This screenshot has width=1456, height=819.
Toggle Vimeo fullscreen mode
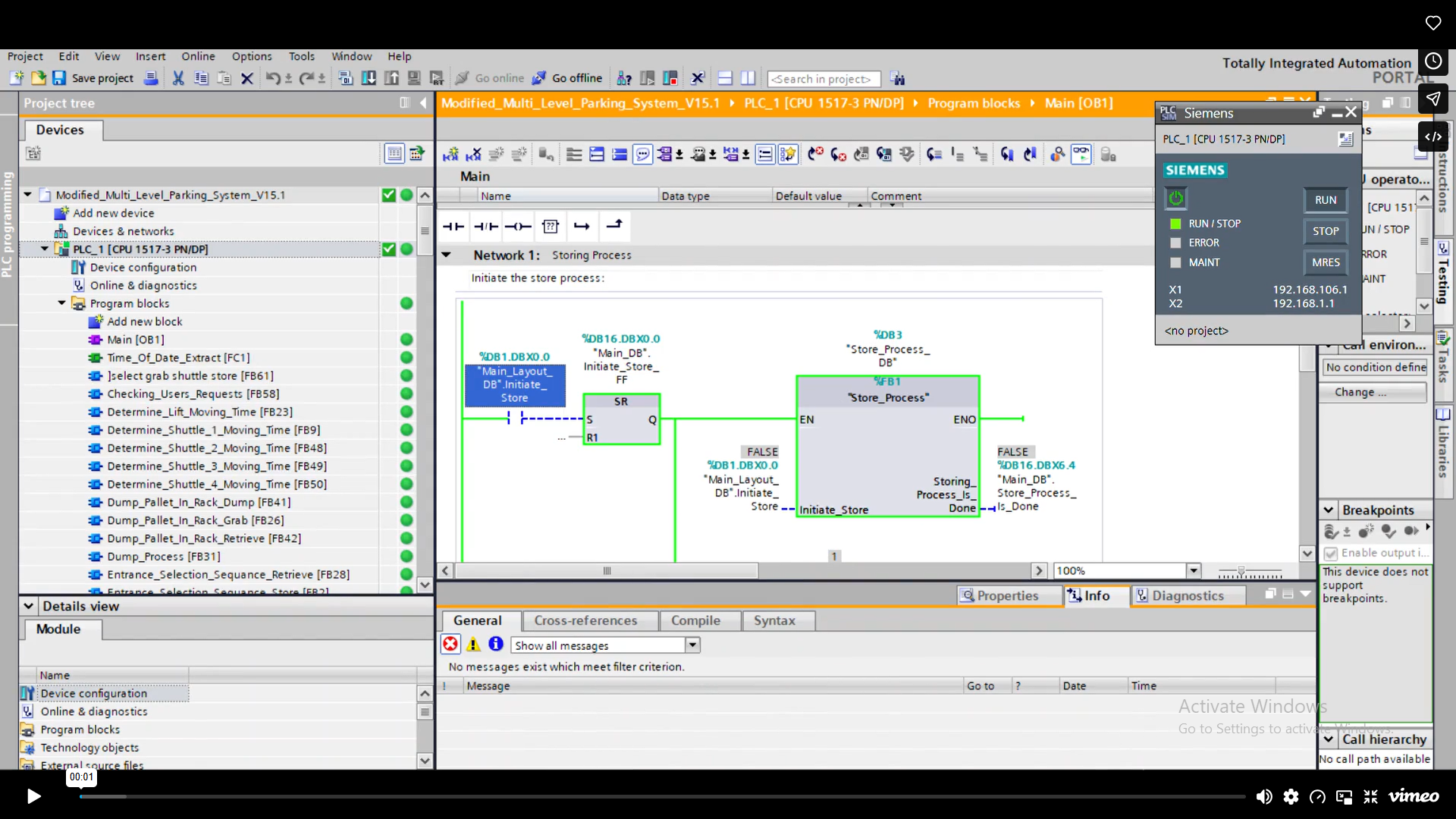tap(1371, 796)
